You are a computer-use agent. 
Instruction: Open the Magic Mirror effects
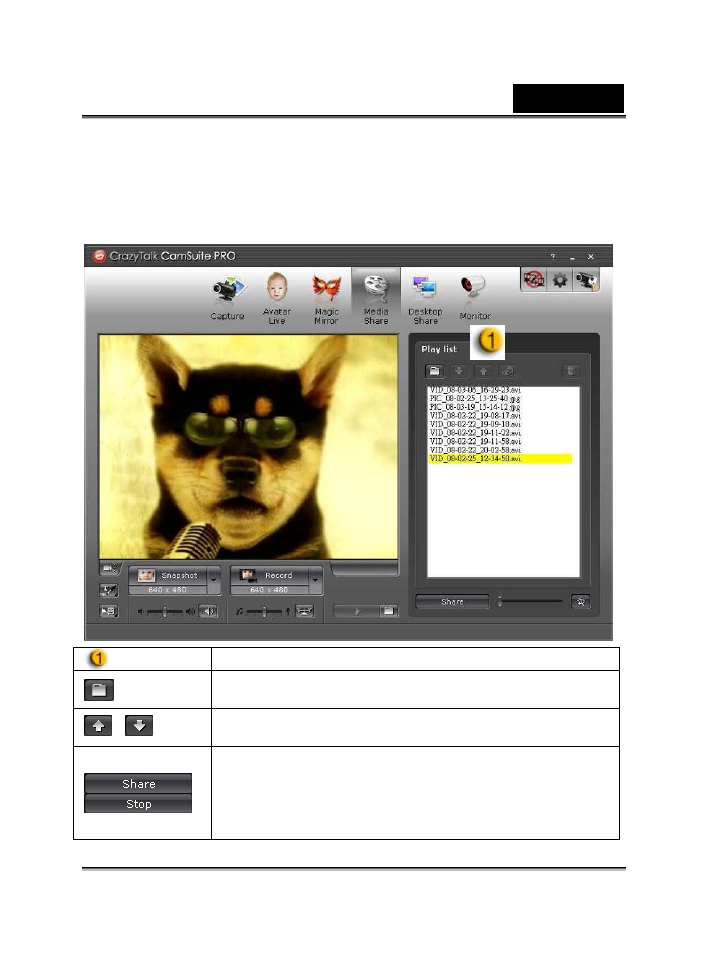coord(326,297)
